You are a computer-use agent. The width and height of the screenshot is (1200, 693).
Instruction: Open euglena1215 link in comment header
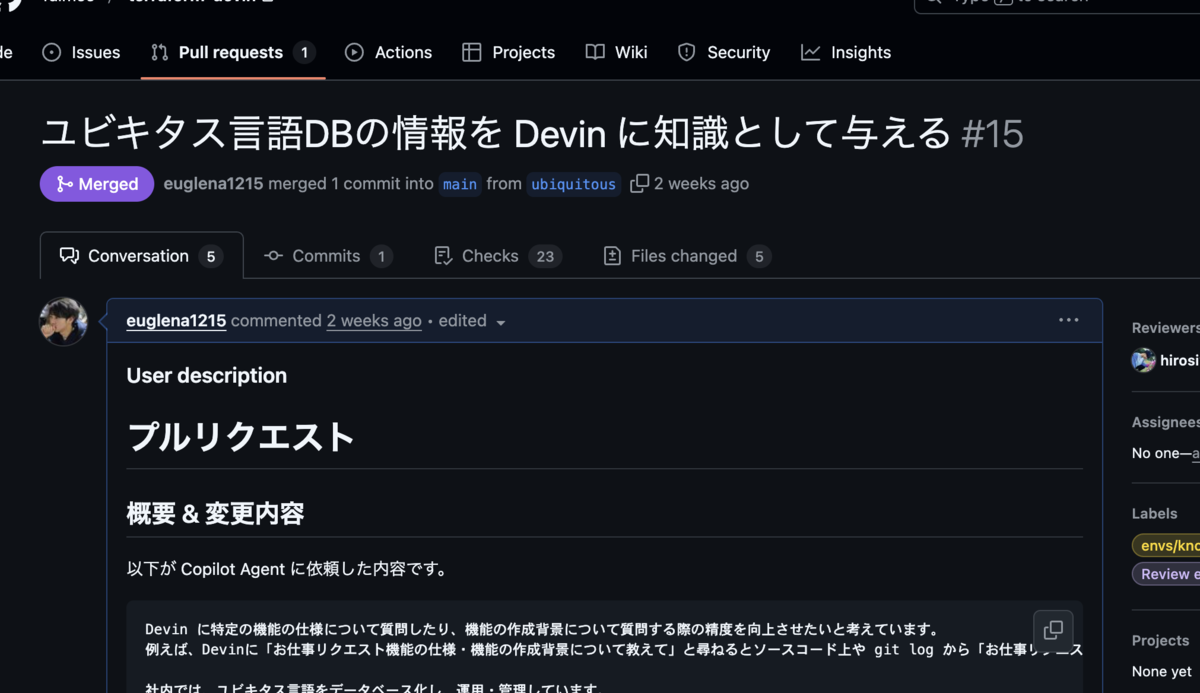coord(176,321)
